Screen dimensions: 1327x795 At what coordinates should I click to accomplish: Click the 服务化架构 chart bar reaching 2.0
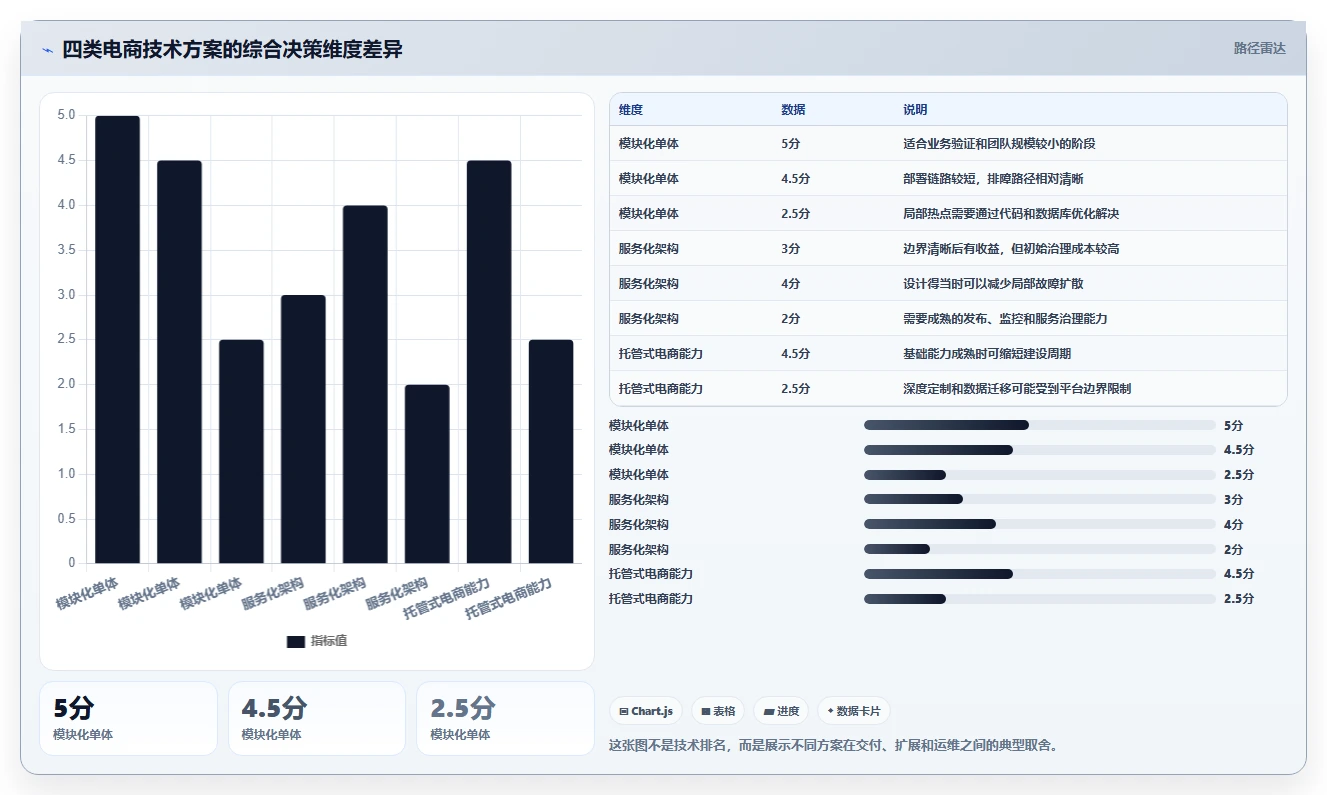pyautogui.click(x=427, y=474)
